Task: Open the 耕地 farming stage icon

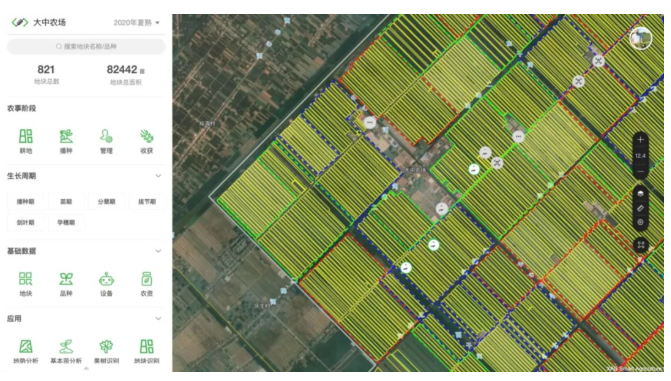Action: [x=26, y=137]
